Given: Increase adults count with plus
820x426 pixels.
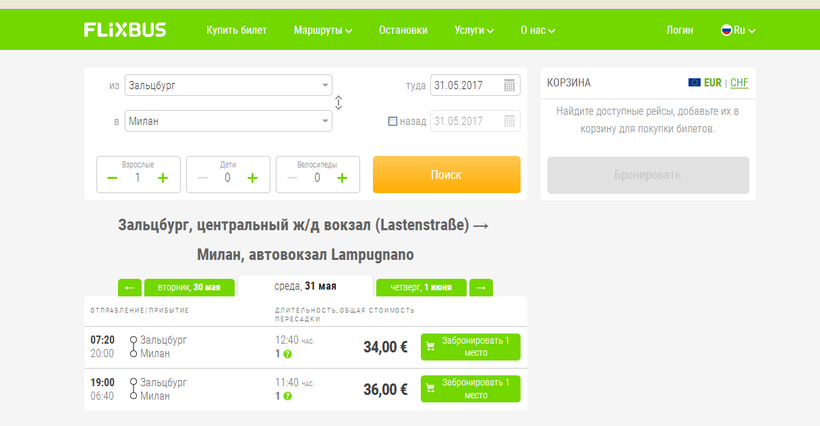Looking at the screenshot, I should coord(163,178).
